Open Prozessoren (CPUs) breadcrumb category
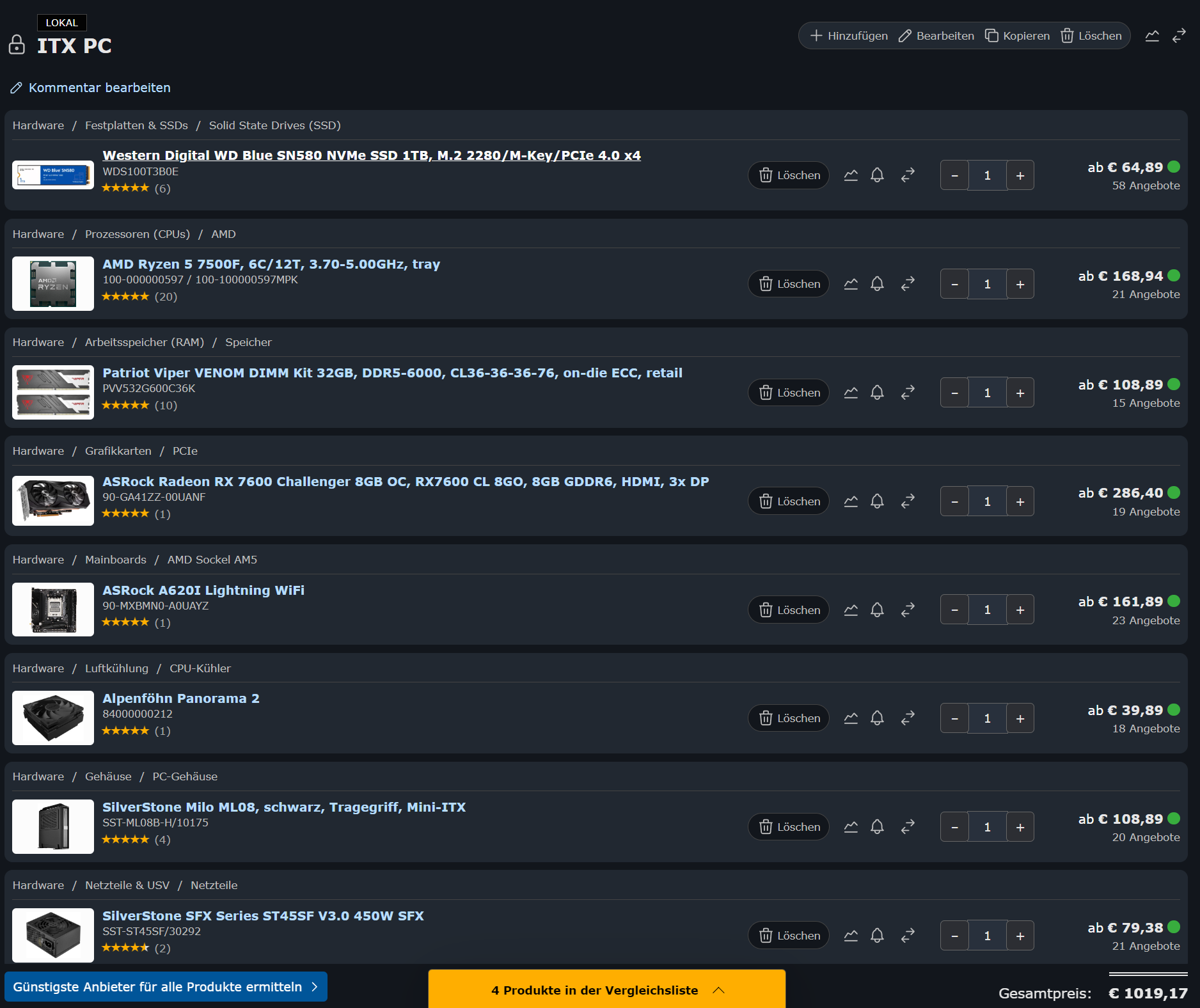This screenshot has width=1200, height=1008. (x=138, y=234)
